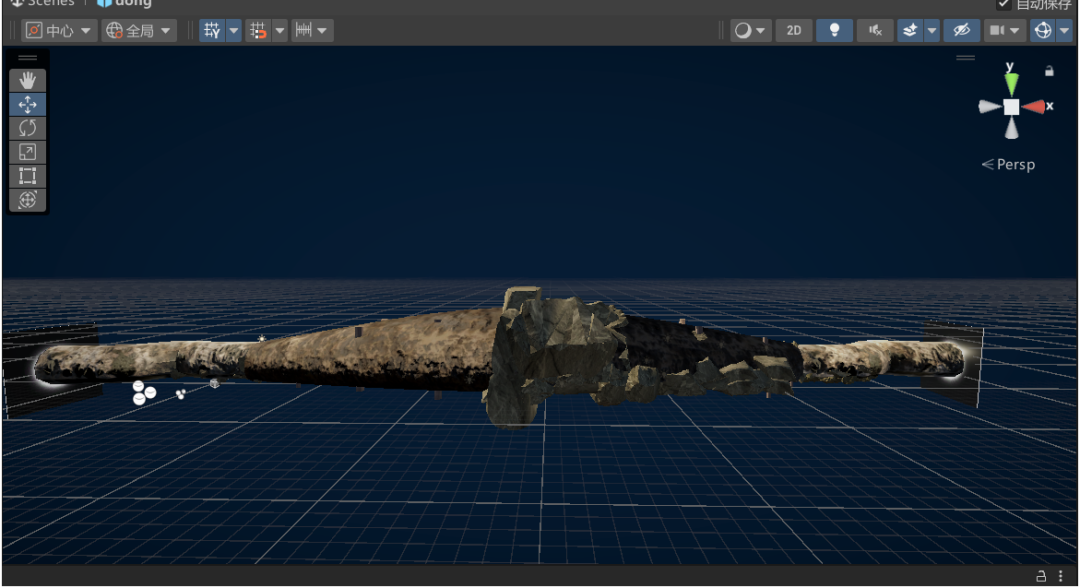Toggle scene lighting with the bulb icon
Screen dimensions: 1080x588
[834, 30]
